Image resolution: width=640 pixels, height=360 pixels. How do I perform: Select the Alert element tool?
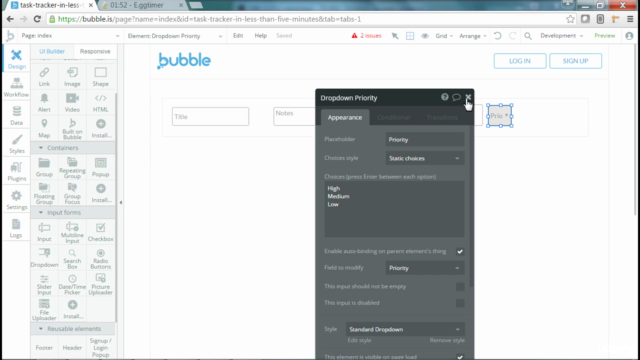point(44,102)
